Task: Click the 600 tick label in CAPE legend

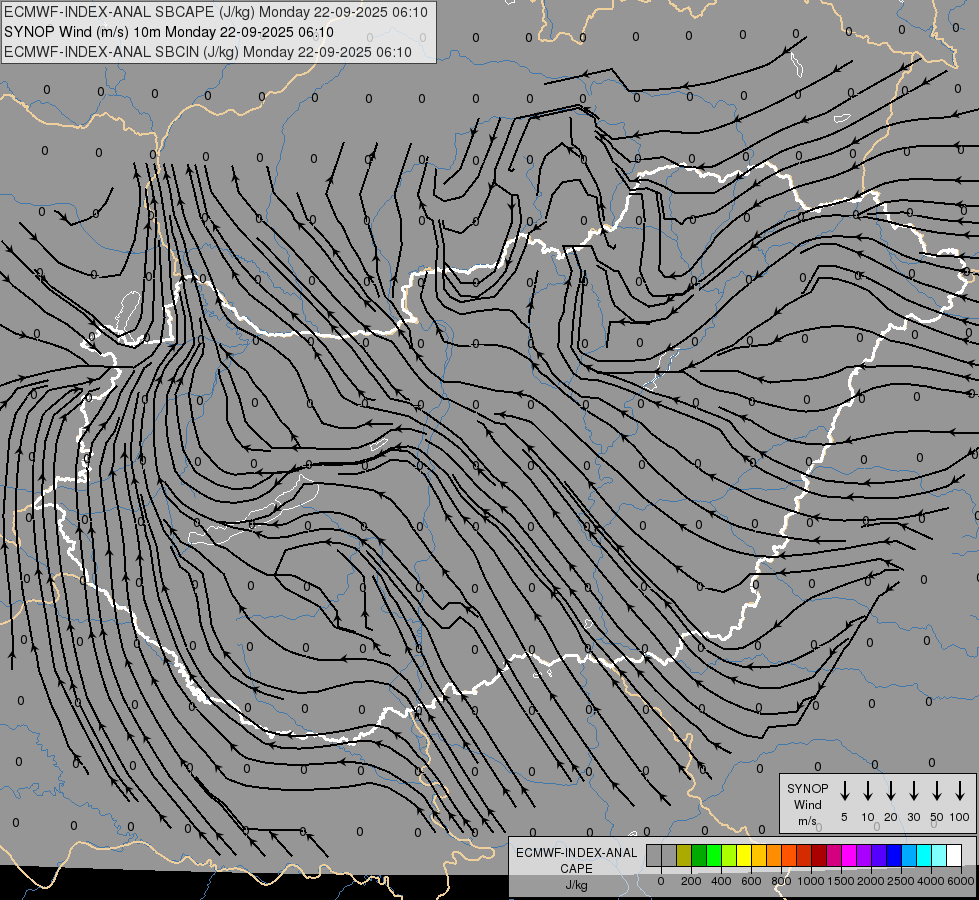Action: point(751,881)
